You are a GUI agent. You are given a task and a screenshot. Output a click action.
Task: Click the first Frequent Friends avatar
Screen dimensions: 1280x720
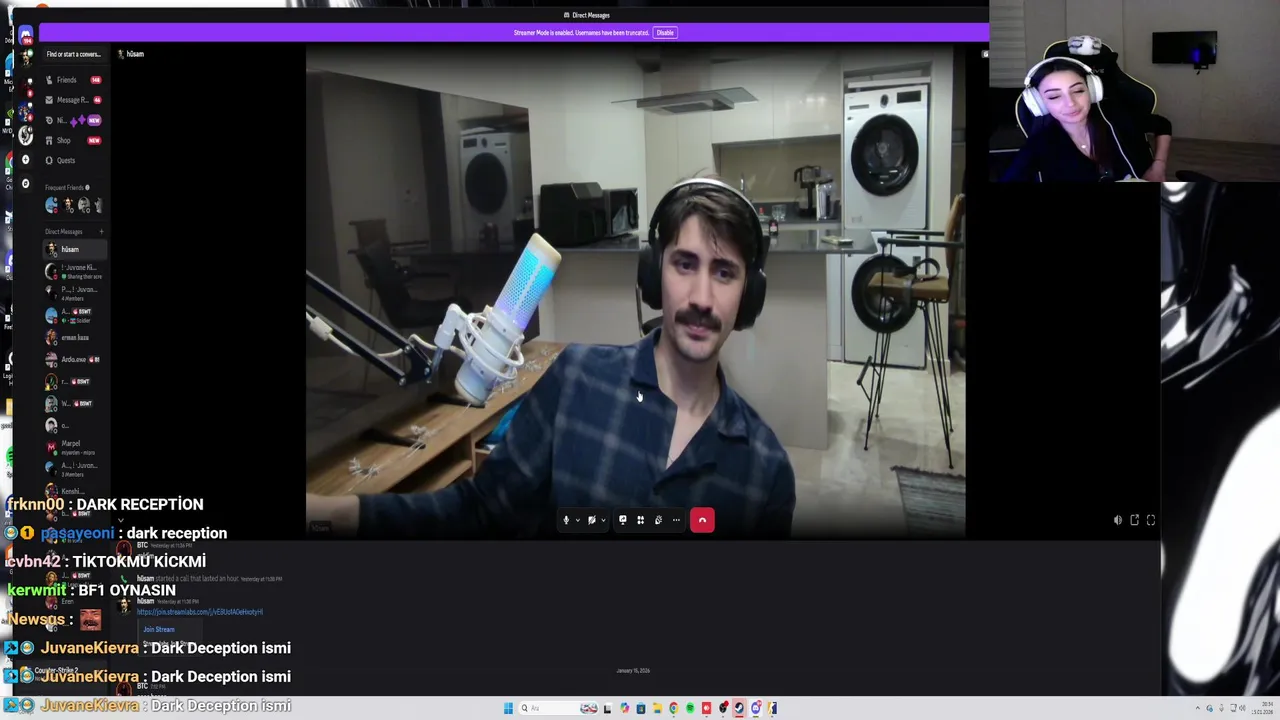(52, 205)
